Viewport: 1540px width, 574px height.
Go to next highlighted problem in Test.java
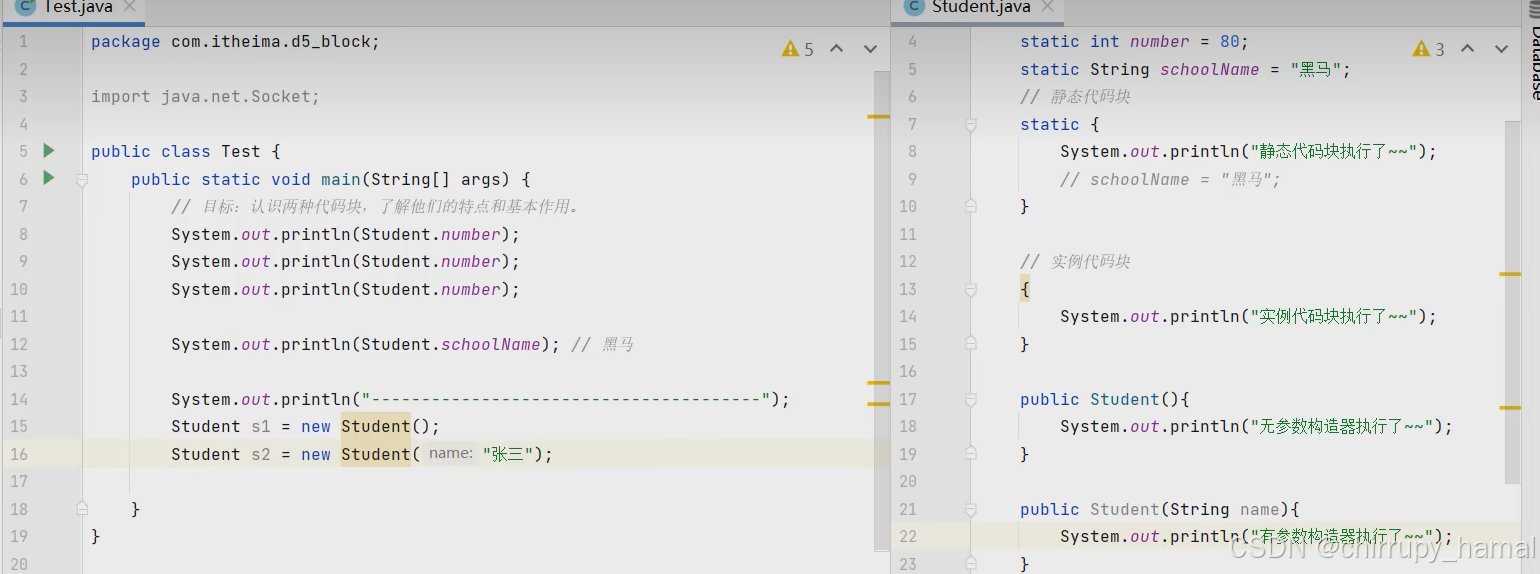point(870,49)
